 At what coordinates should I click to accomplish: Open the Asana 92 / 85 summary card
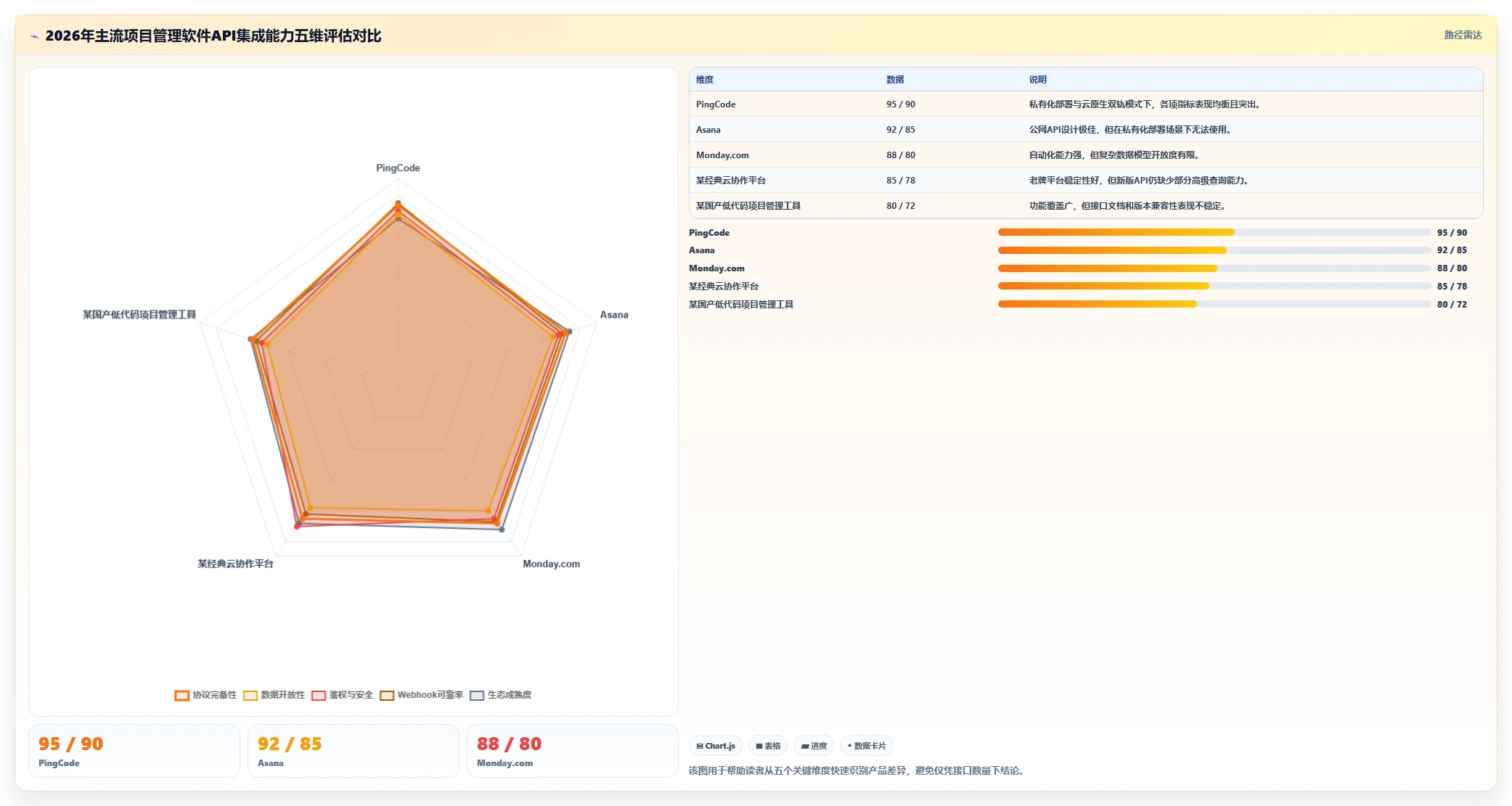tap(354, 751)
